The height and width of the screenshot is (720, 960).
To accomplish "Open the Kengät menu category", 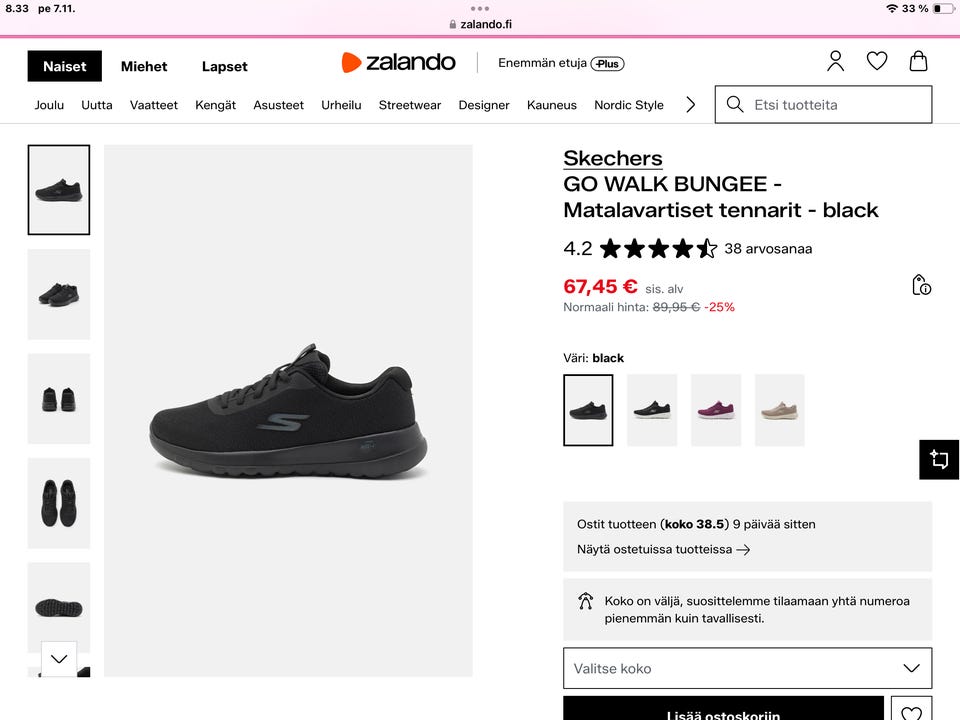I will [x=215, y=105].
